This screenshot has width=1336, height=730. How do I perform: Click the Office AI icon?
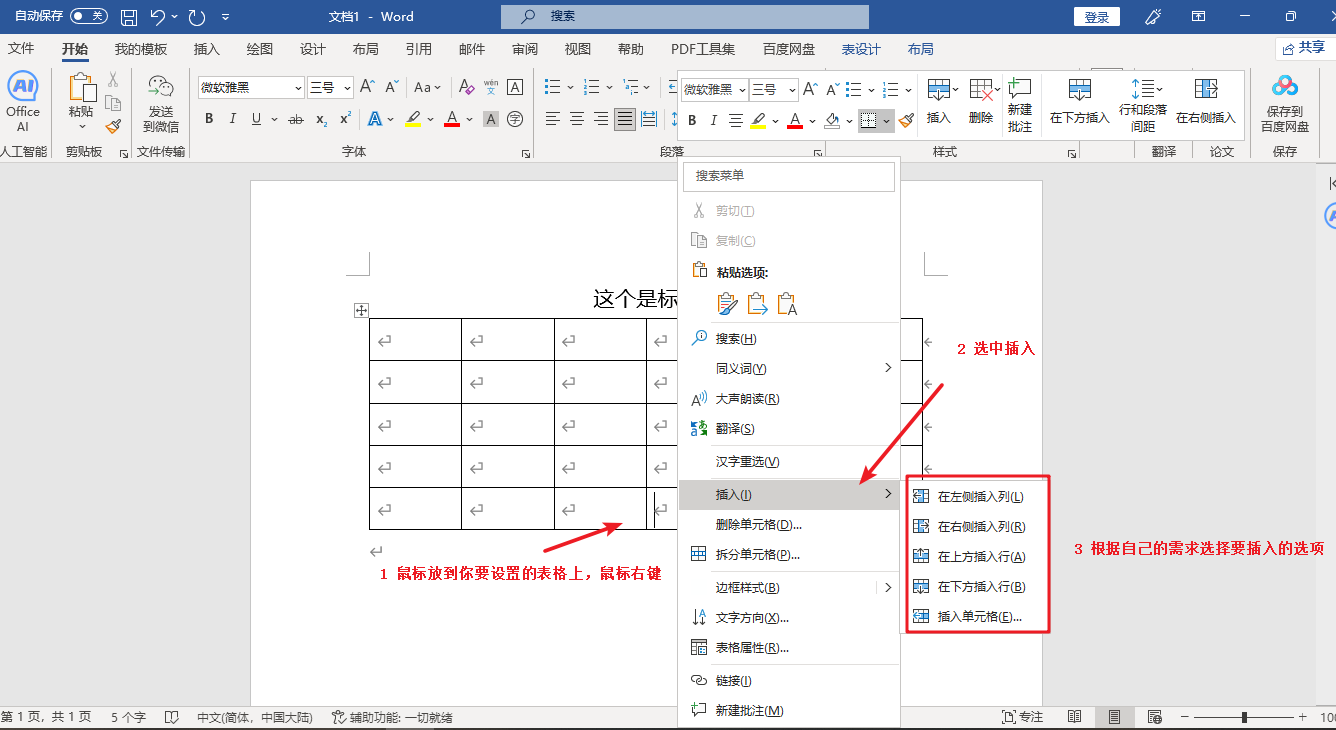pos(22,88)
